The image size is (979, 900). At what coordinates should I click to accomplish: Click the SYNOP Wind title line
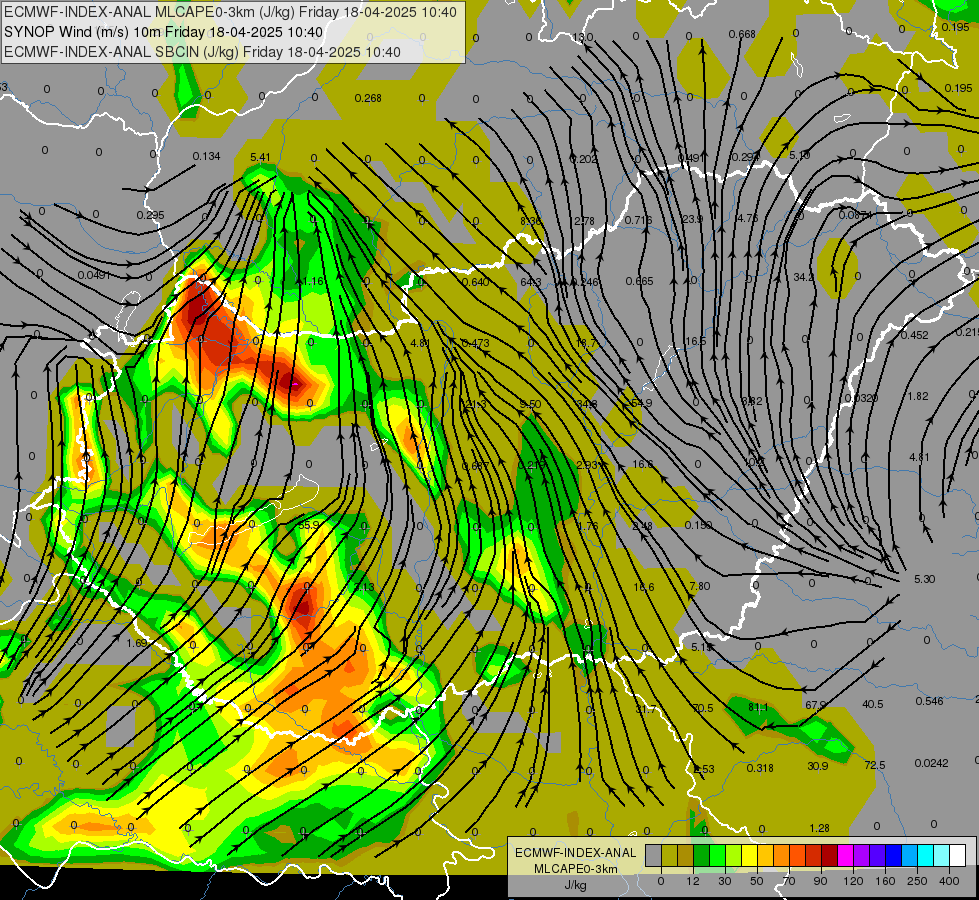tap(164, 32)
